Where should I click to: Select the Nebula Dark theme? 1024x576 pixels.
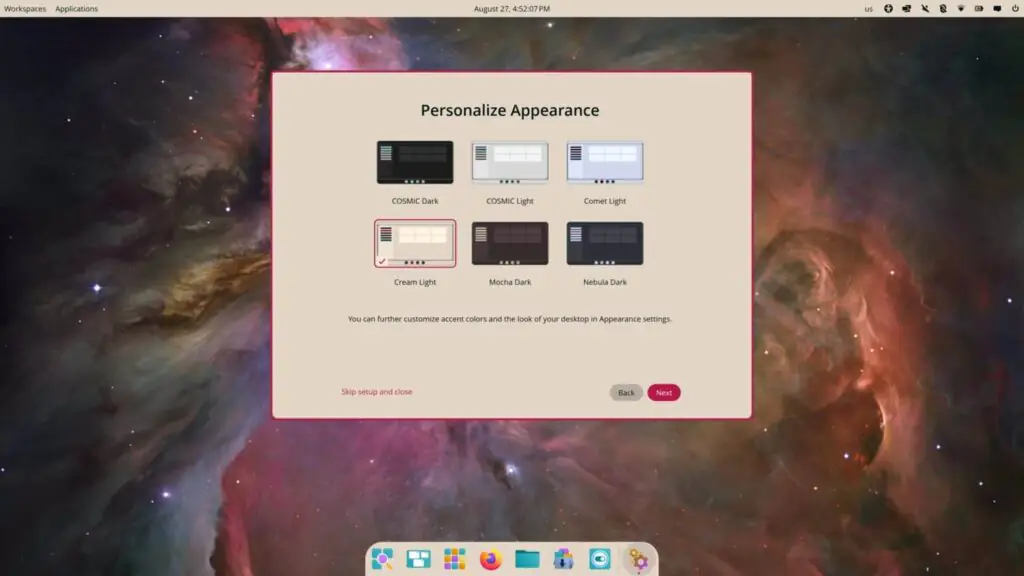coord(605,243)
